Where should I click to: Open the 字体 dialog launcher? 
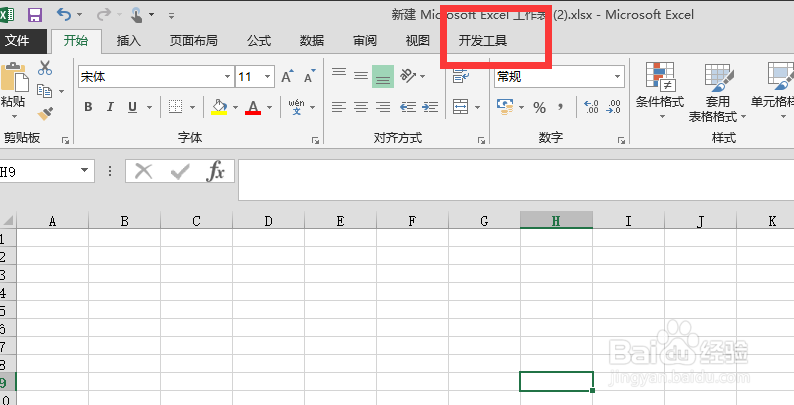[315, 141]
